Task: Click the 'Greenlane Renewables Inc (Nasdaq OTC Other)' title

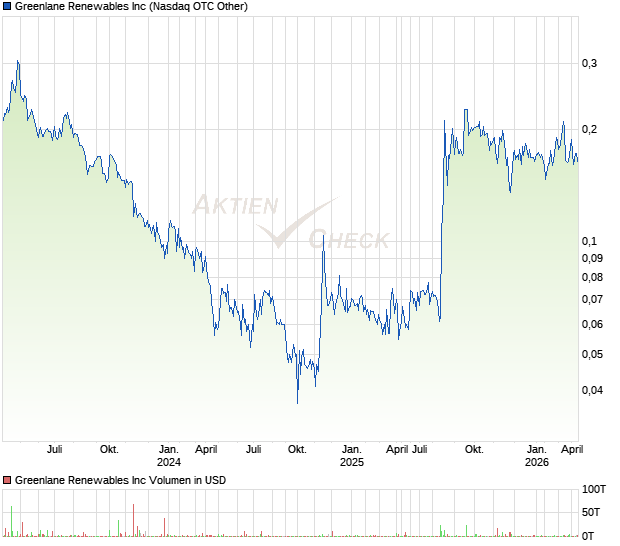Action: click(x=131, y=6)
